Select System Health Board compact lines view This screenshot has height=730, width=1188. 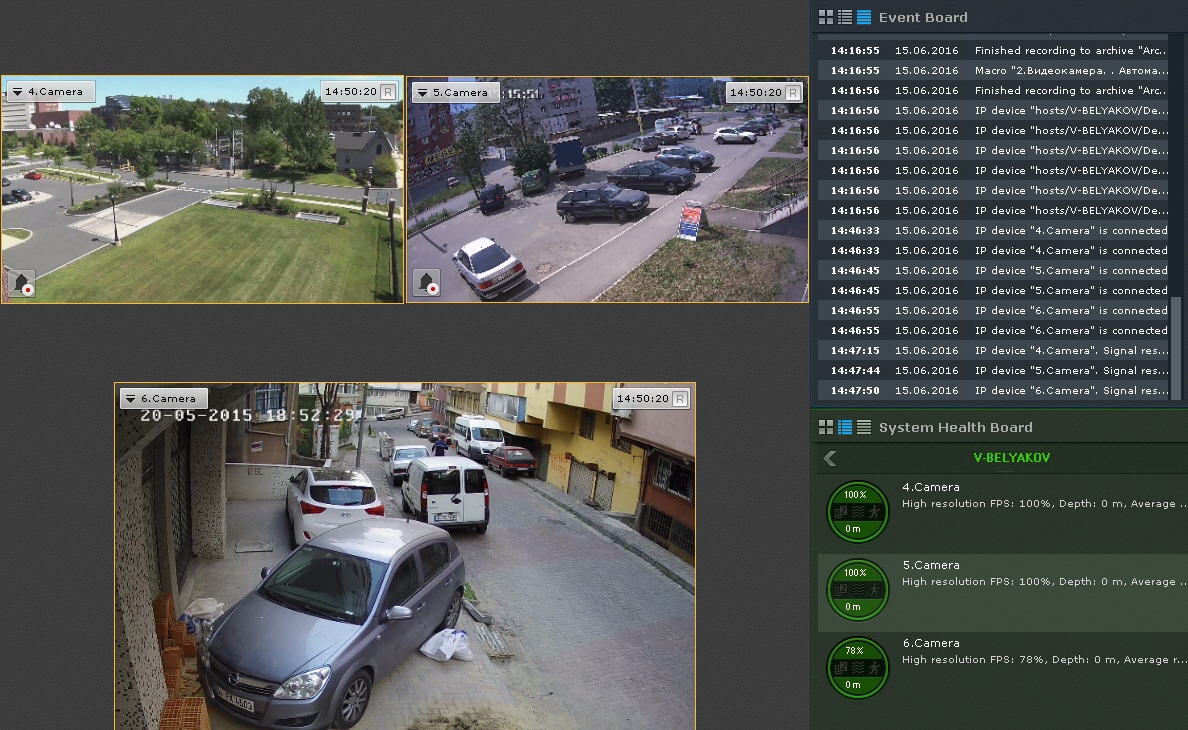pyautogui.click(x=864, y=427)
